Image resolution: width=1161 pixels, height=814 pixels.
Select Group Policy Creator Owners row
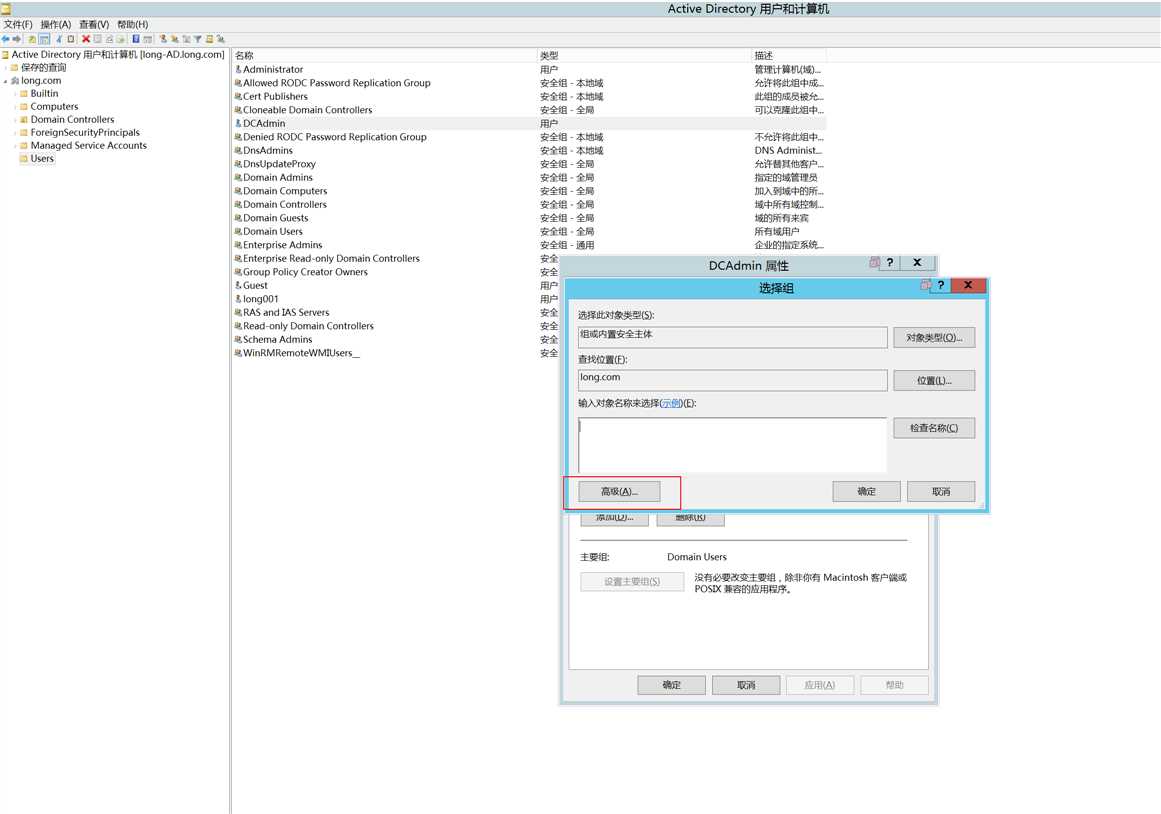point(396,272)
